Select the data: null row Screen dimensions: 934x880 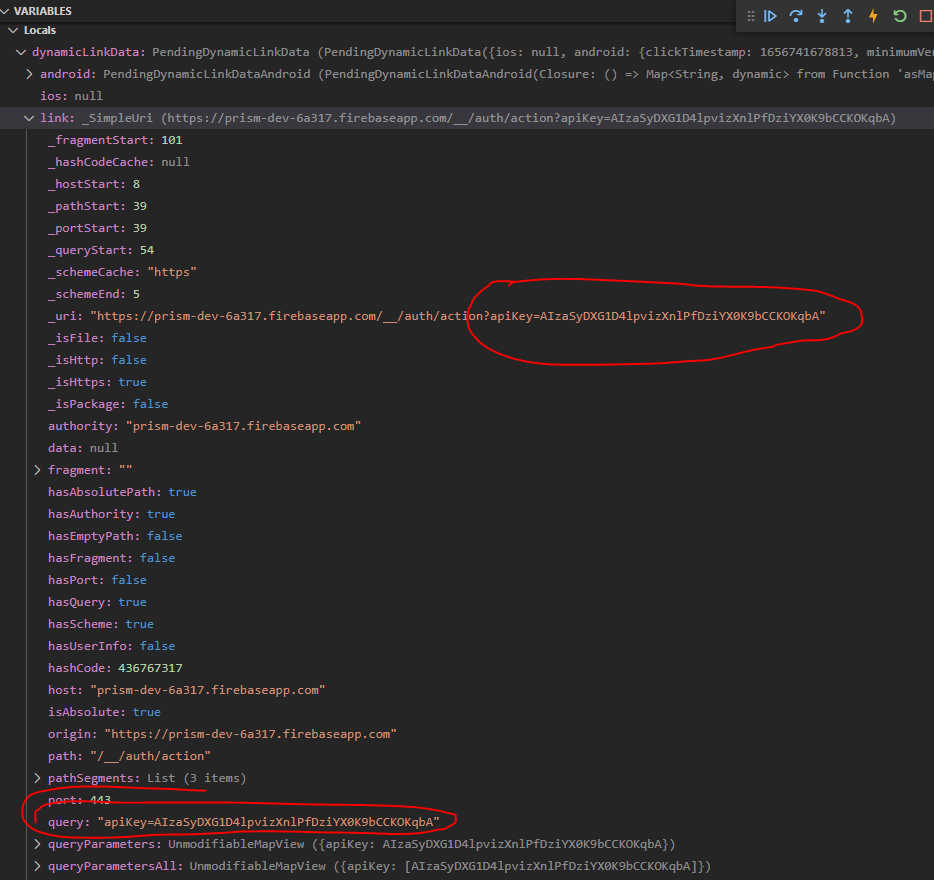point(467,448)
